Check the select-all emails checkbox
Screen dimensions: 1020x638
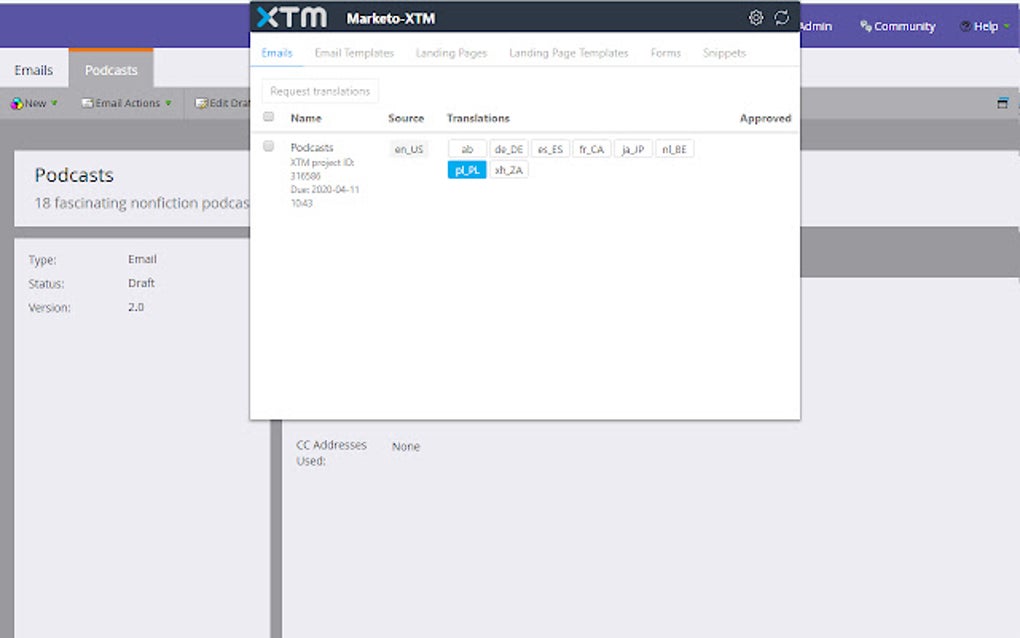tap(267, 116)
